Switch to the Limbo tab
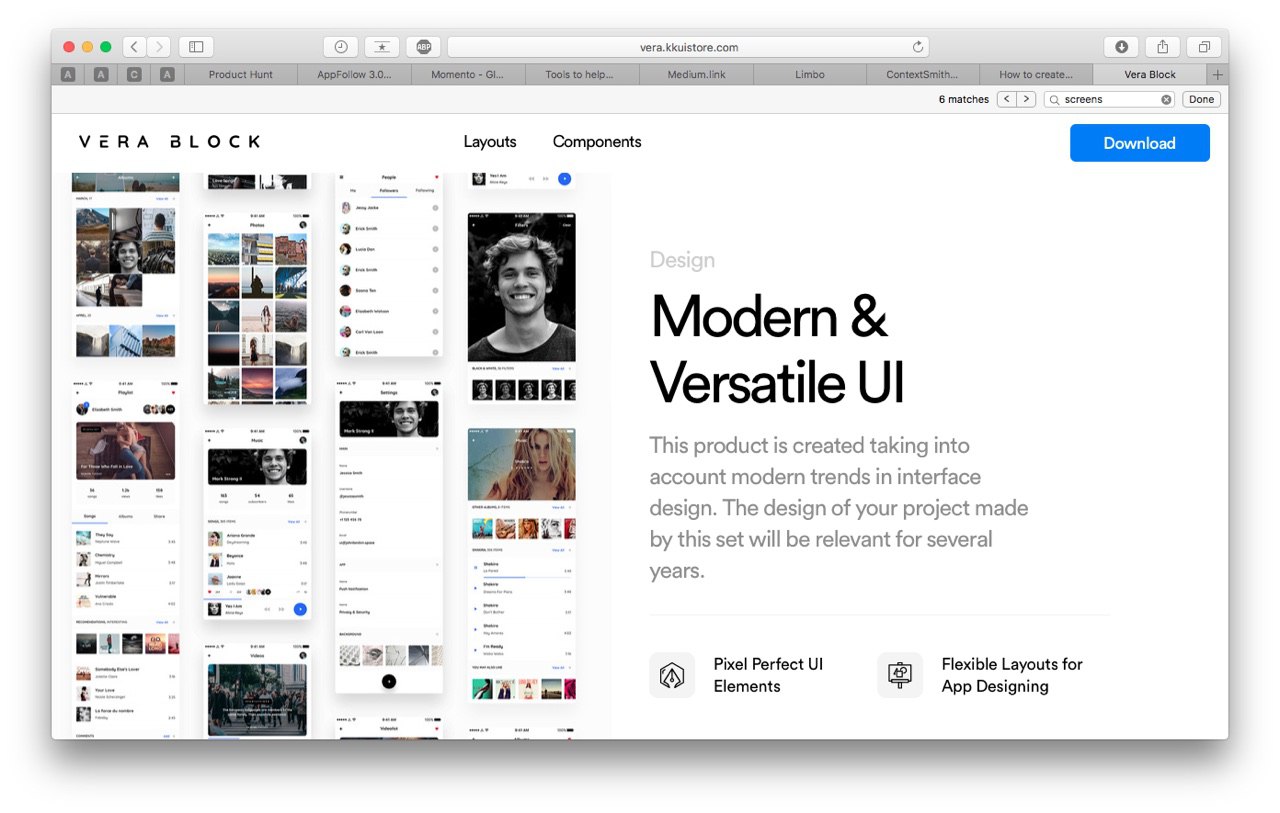The height and width of the screenshot is (813, 1280). (810, 75)
